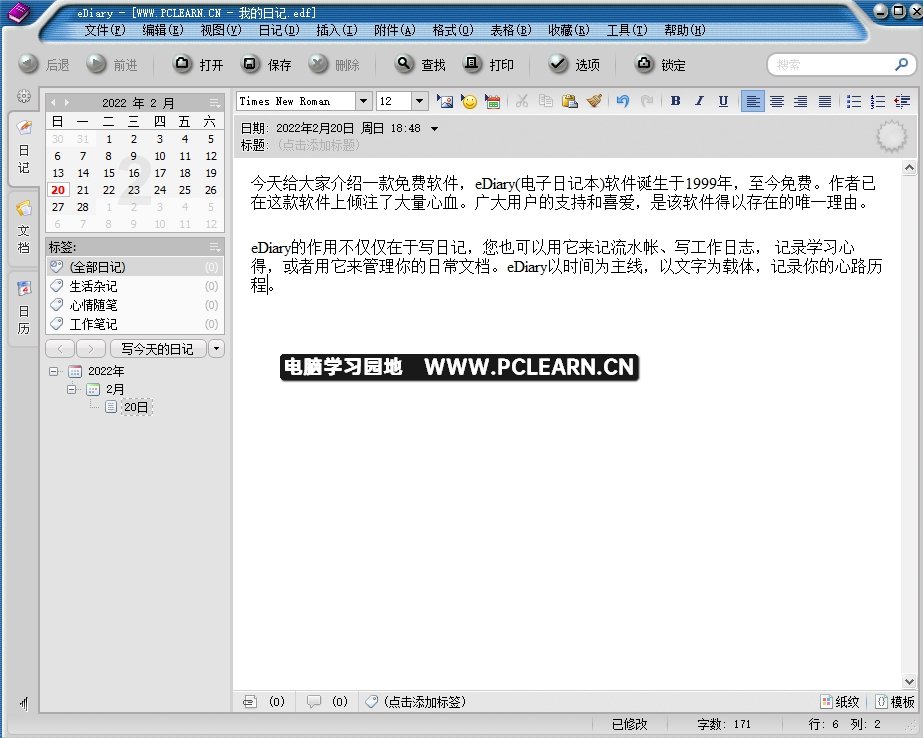Click the weather/mood icon beside the date header
This screenshot has width=923, height=738.
pyautogui.click(x=891, y=136)
